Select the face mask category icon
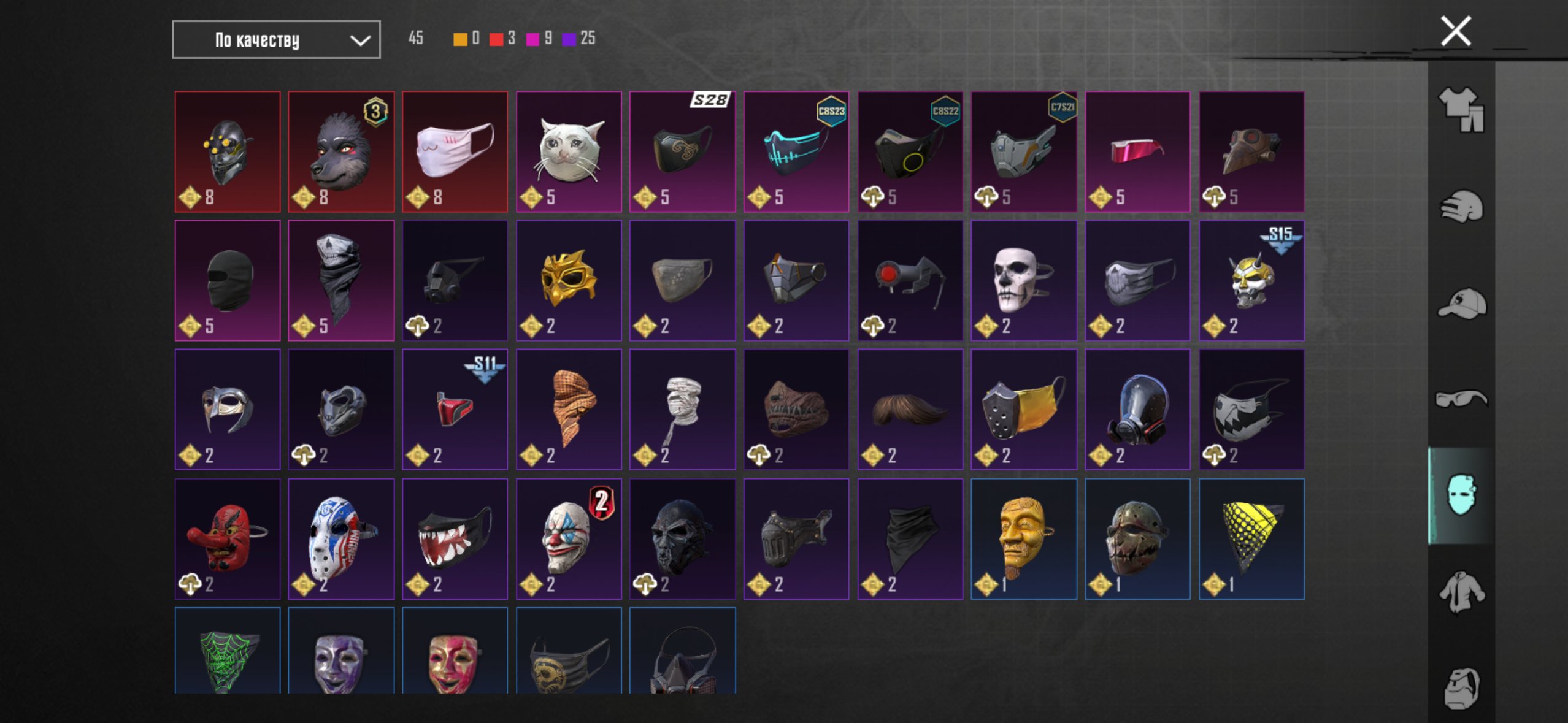Image resolution: width=1568 pixels, height=723 pixels. point(1462,495)
